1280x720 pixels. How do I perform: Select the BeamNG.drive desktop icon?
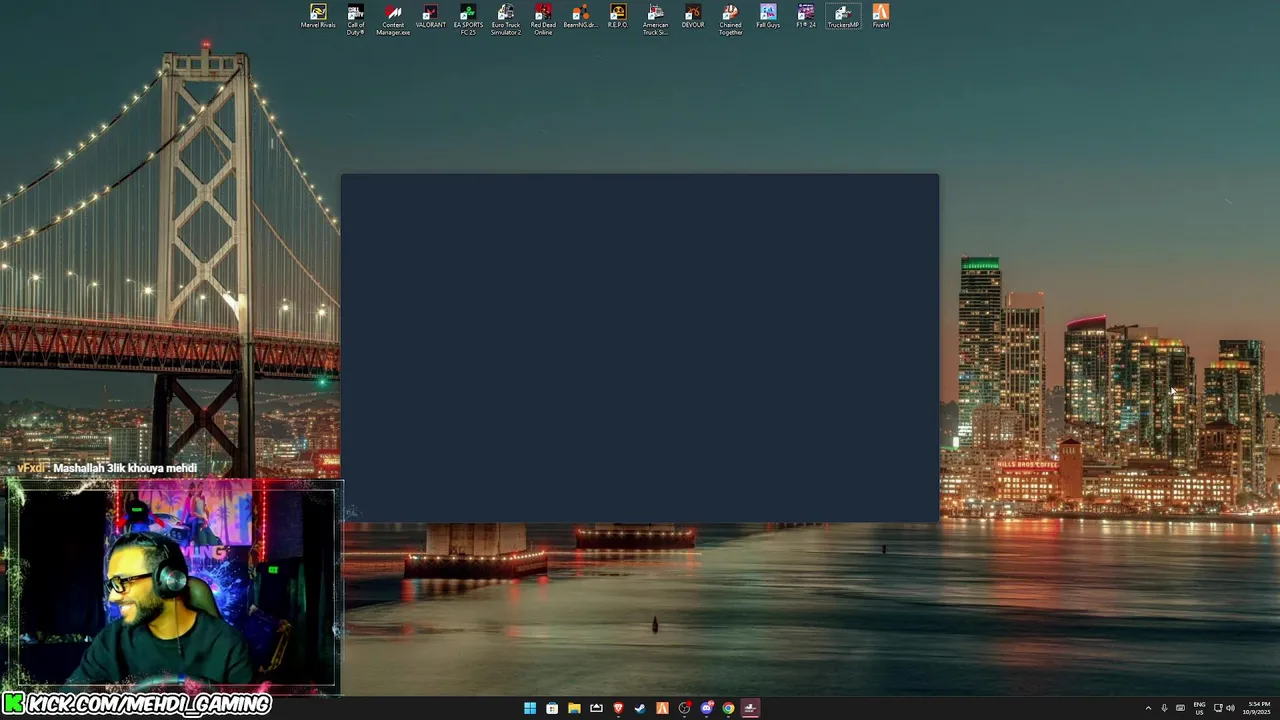[580, 17]
